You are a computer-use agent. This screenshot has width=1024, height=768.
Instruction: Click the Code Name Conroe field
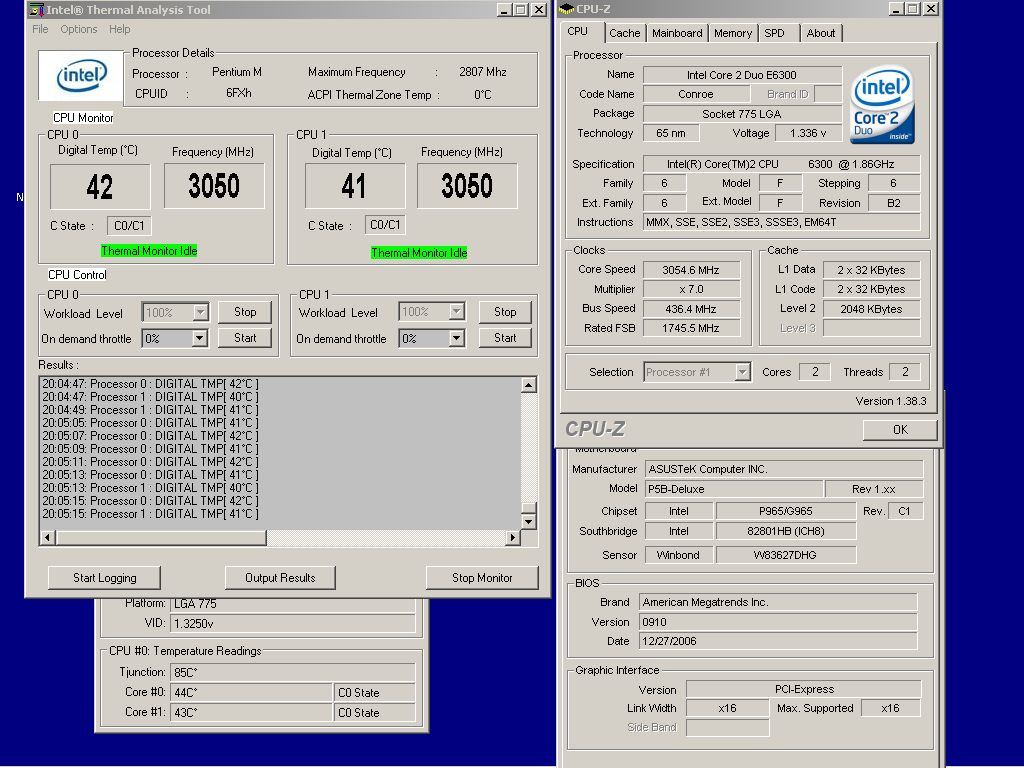click(x=696, y=94)
